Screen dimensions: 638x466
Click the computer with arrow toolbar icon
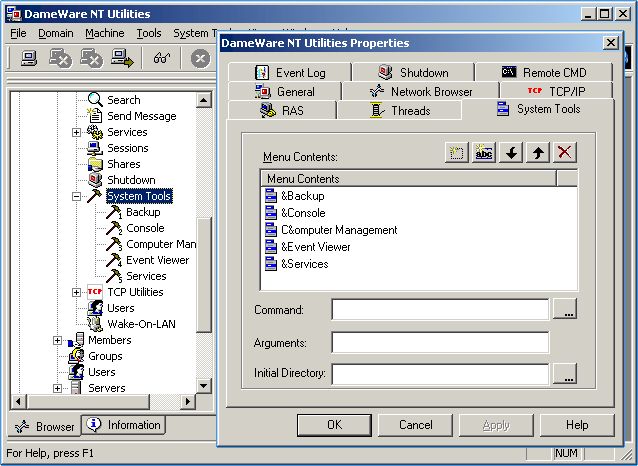coord(122,58)
